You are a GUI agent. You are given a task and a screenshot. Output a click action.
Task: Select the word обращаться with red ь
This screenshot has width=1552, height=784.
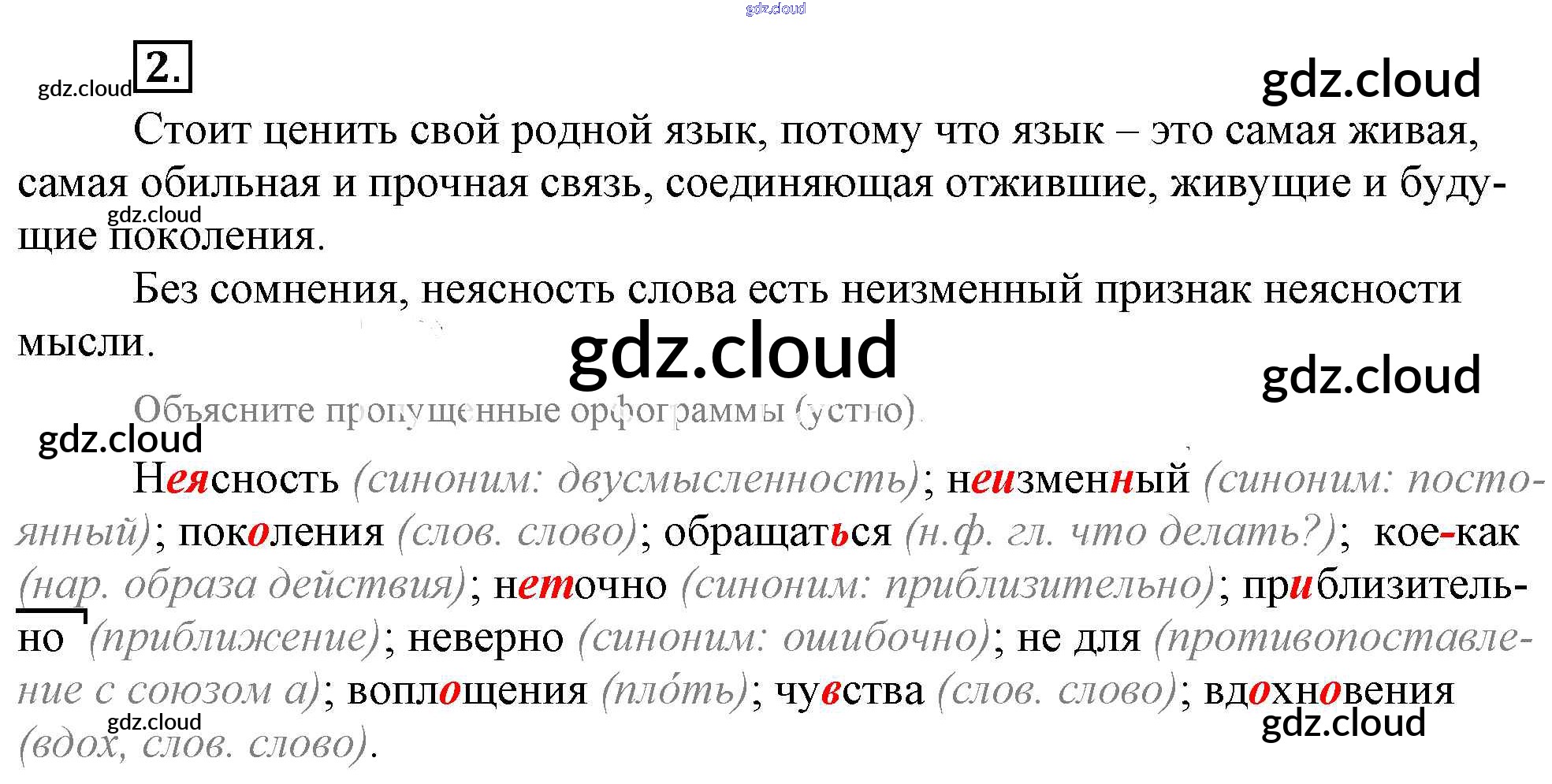(777, 533)
